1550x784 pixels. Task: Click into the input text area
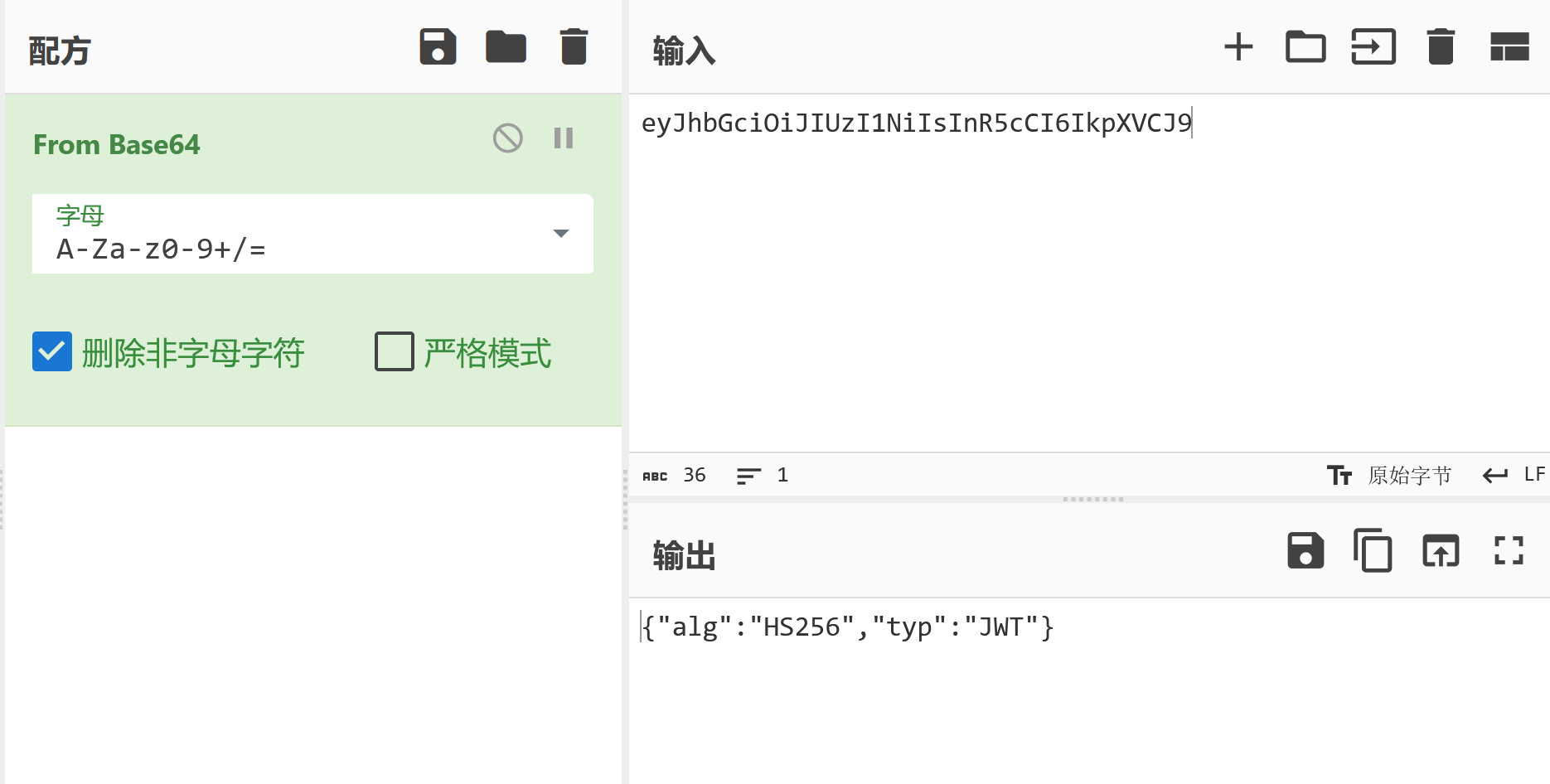click(x=1089, y=273)
